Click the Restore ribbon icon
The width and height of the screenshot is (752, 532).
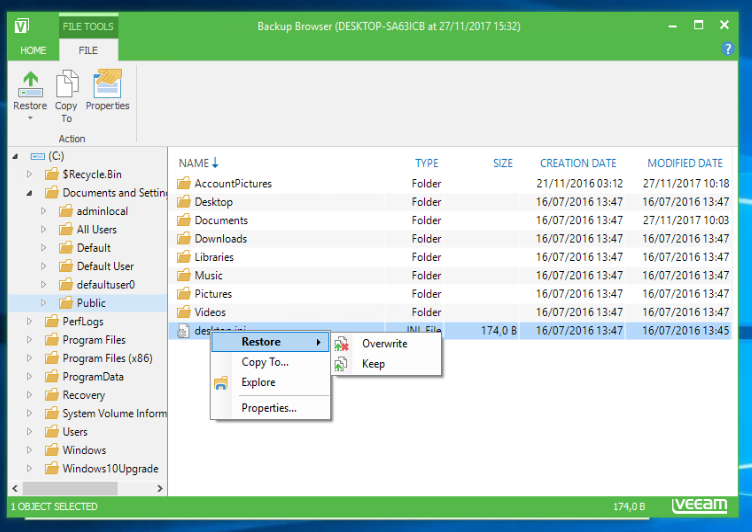(30, 84)
